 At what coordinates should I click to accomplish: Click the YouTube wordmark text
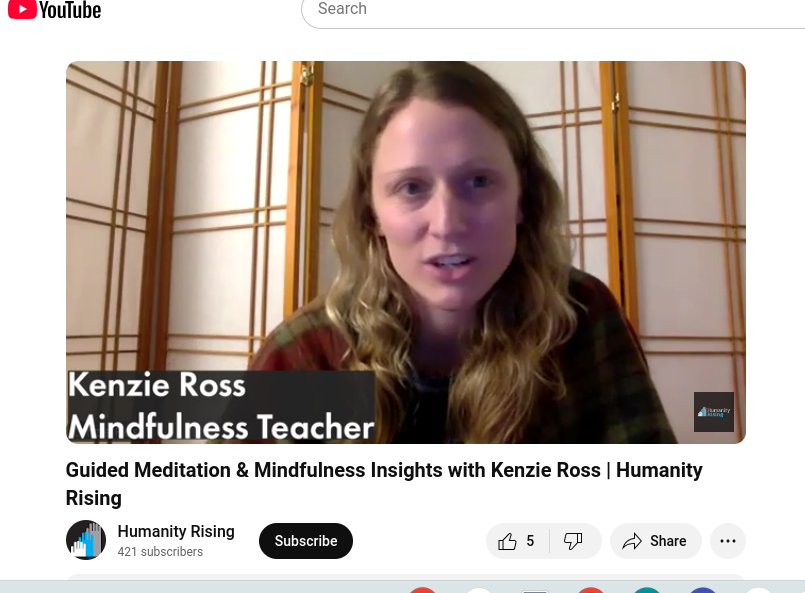[70, 10]
